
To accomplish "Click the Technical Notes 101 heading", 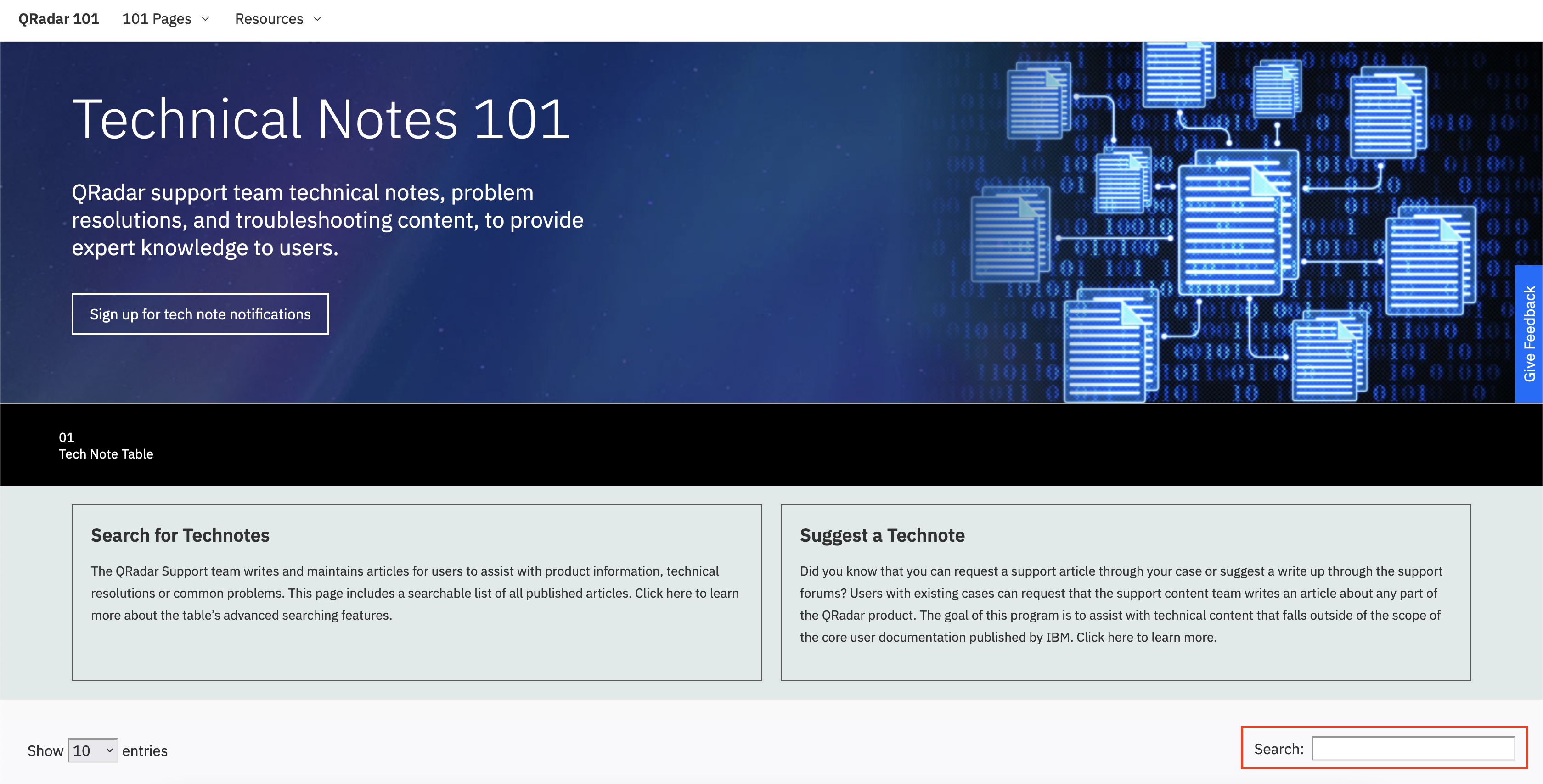I will coord(321,119).
